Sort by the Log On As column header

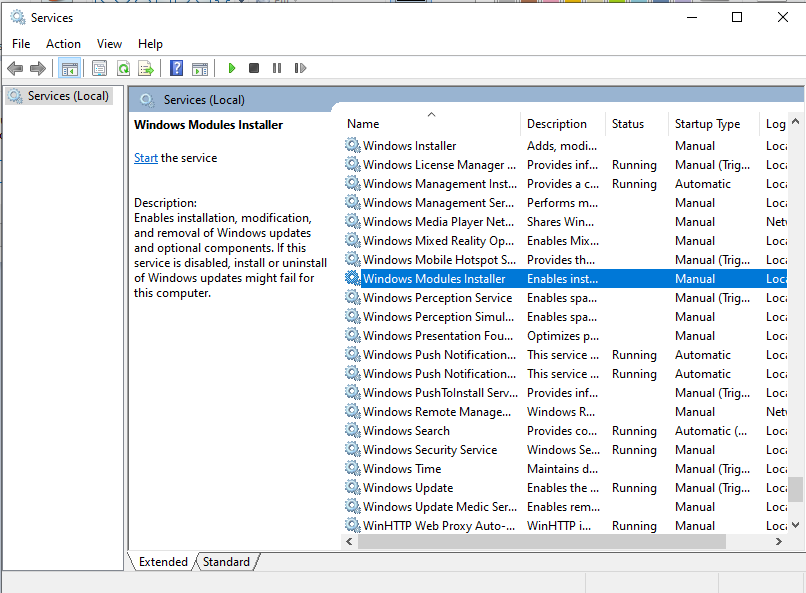pos(774,124)
